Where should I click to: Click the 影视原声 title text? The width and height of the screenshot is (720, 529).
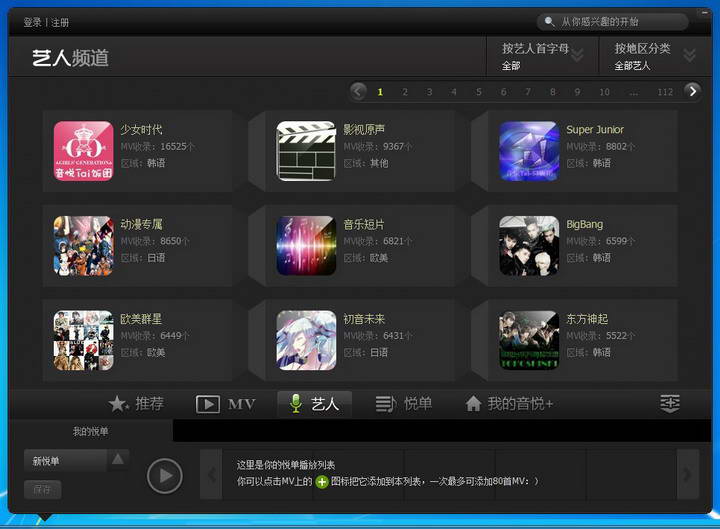click(x=364, y=129)
